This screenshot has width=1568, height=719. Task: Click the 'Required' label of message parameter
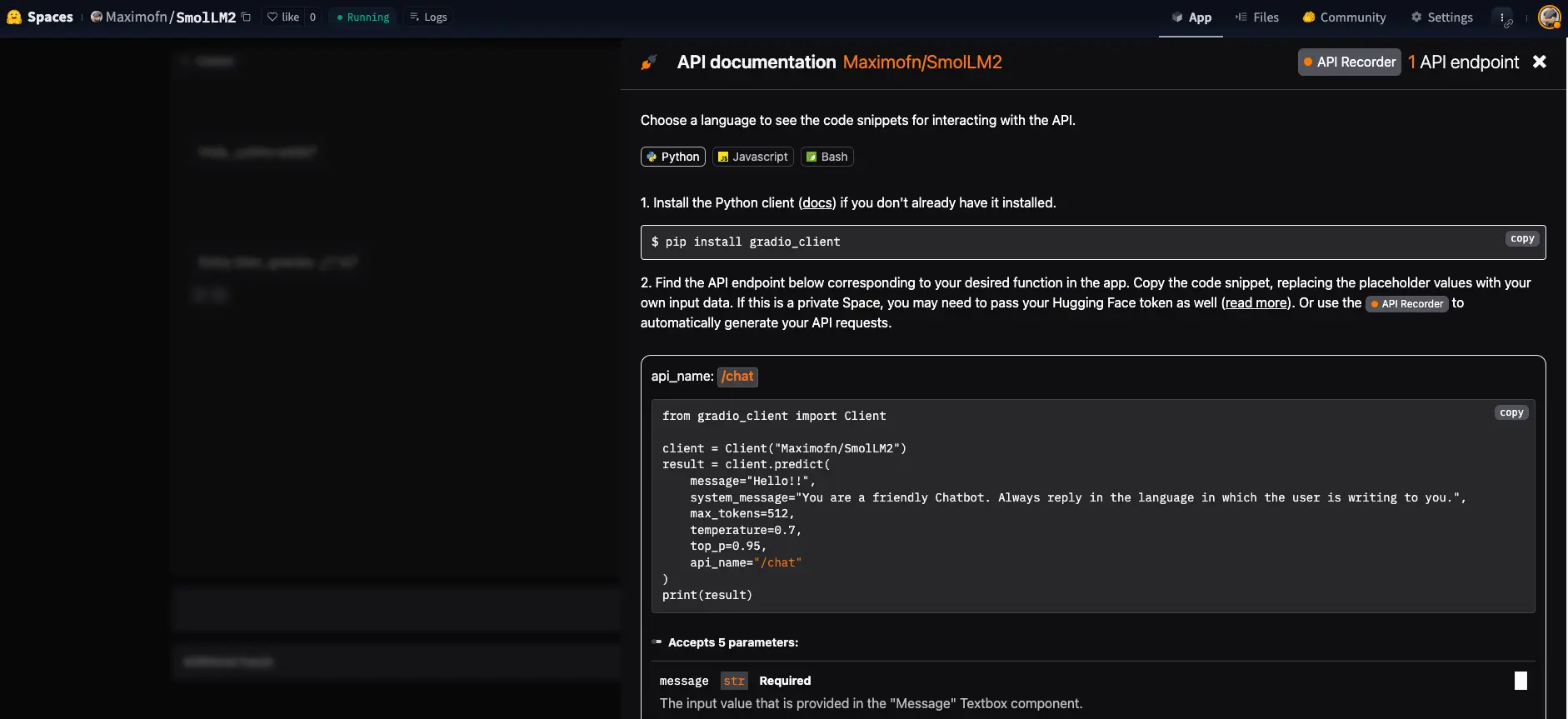click(x=785, y=681)
